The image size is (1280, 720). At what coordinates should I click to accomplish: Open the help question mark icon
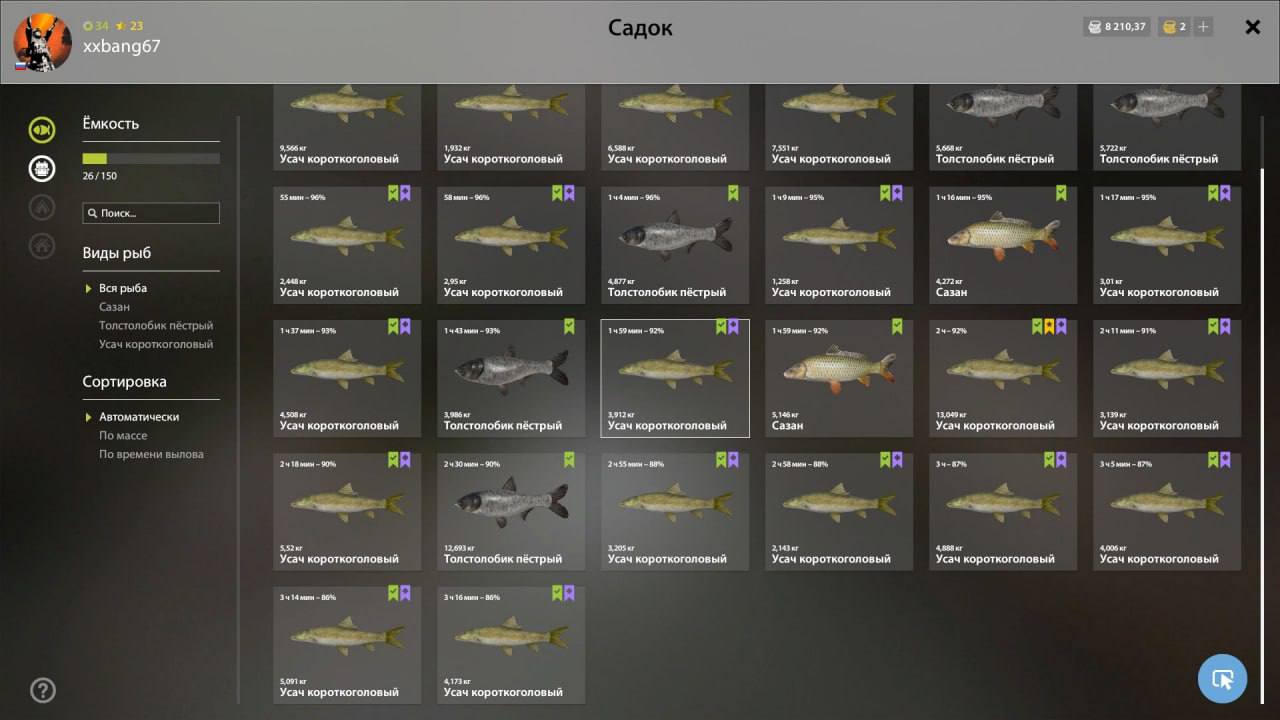pos(43,689)
